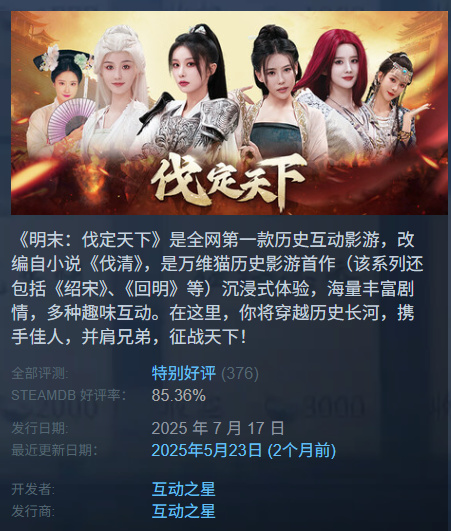Screen dimensions: 451x531
Task: Click the game header capsule image
Action: 229,113
